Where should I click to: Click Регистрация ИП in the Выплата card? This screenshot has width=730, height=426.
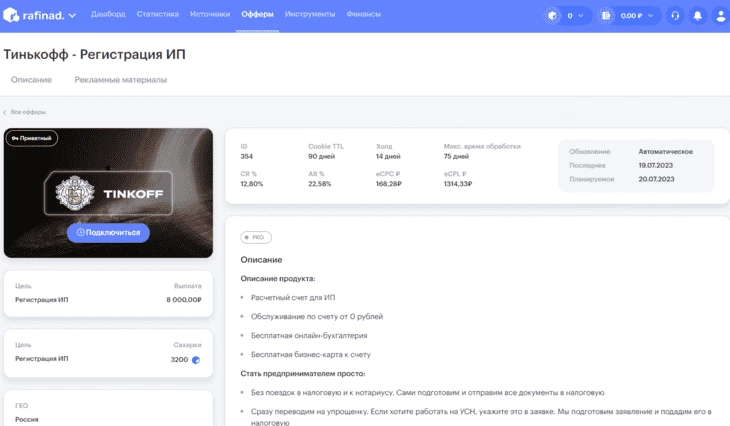tap(41, 300)
